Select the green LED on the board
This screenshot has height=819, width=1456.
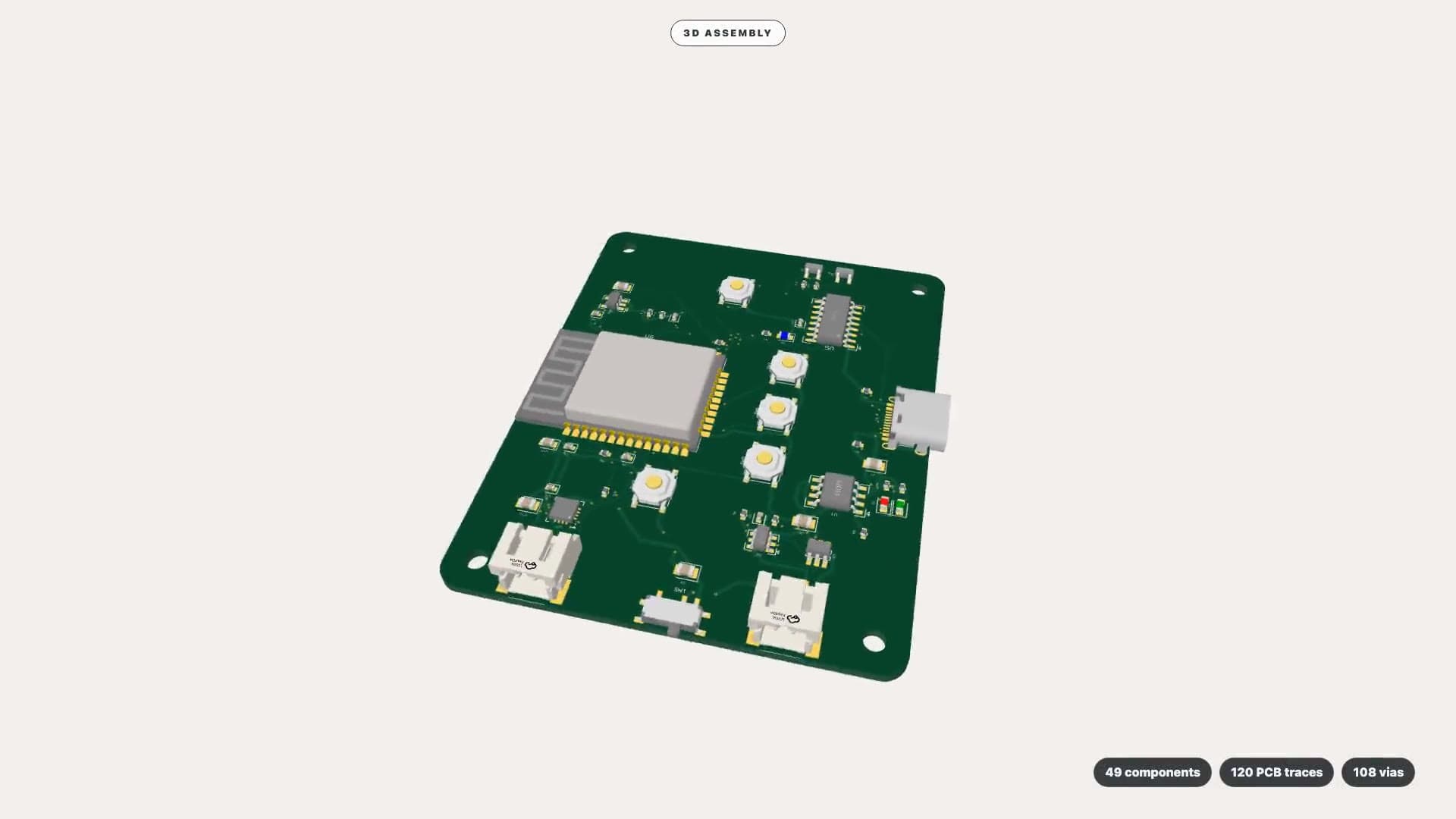pos(900,504)
